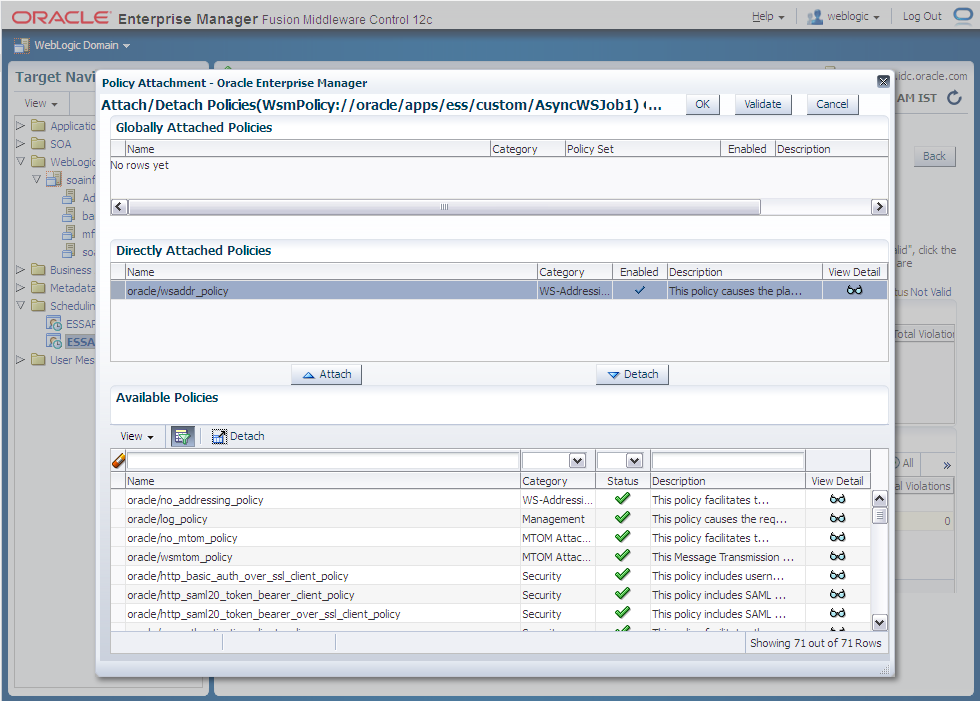This screenshot has height=701, width=980.
Task: View detail glasses for oracle/no_addressing_policy
Action: point(838,499)
